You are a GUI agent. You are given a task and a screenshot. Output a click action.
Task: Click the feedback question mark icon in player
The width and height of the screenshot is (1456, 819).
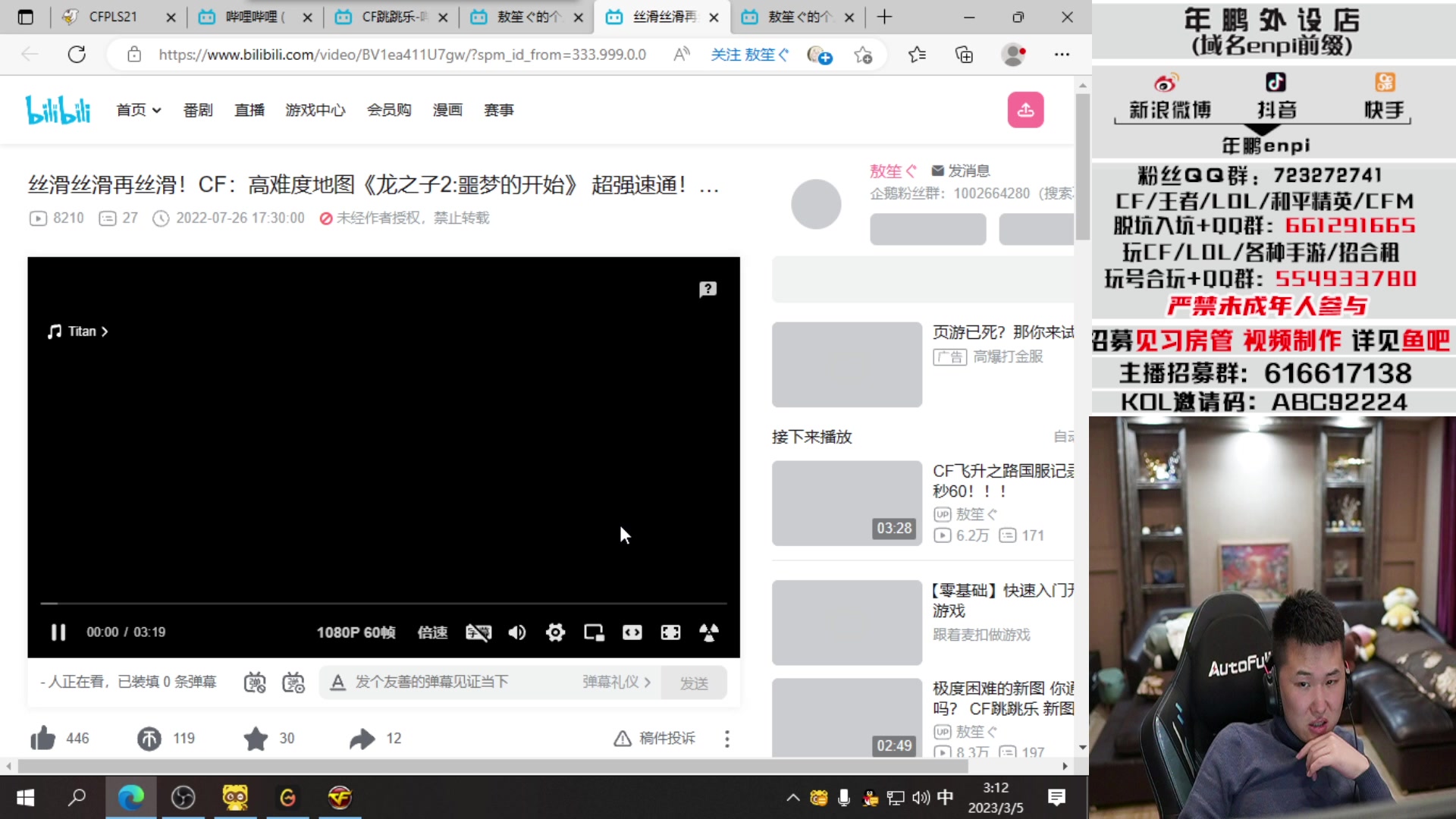click(x=708, y=289)
